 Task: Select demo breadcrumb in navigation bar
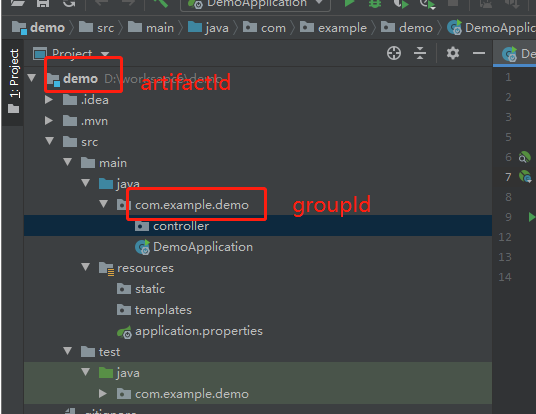[38, 27]
